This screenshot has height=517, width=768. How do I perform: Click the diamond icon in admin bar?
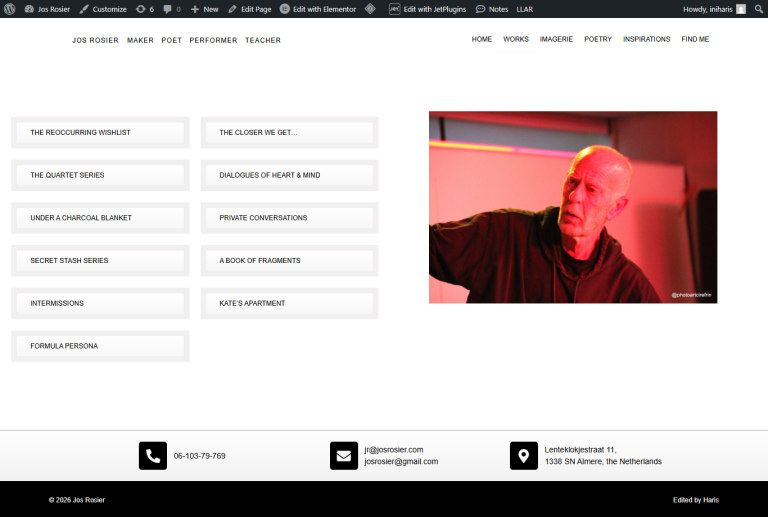coord(370,9)
